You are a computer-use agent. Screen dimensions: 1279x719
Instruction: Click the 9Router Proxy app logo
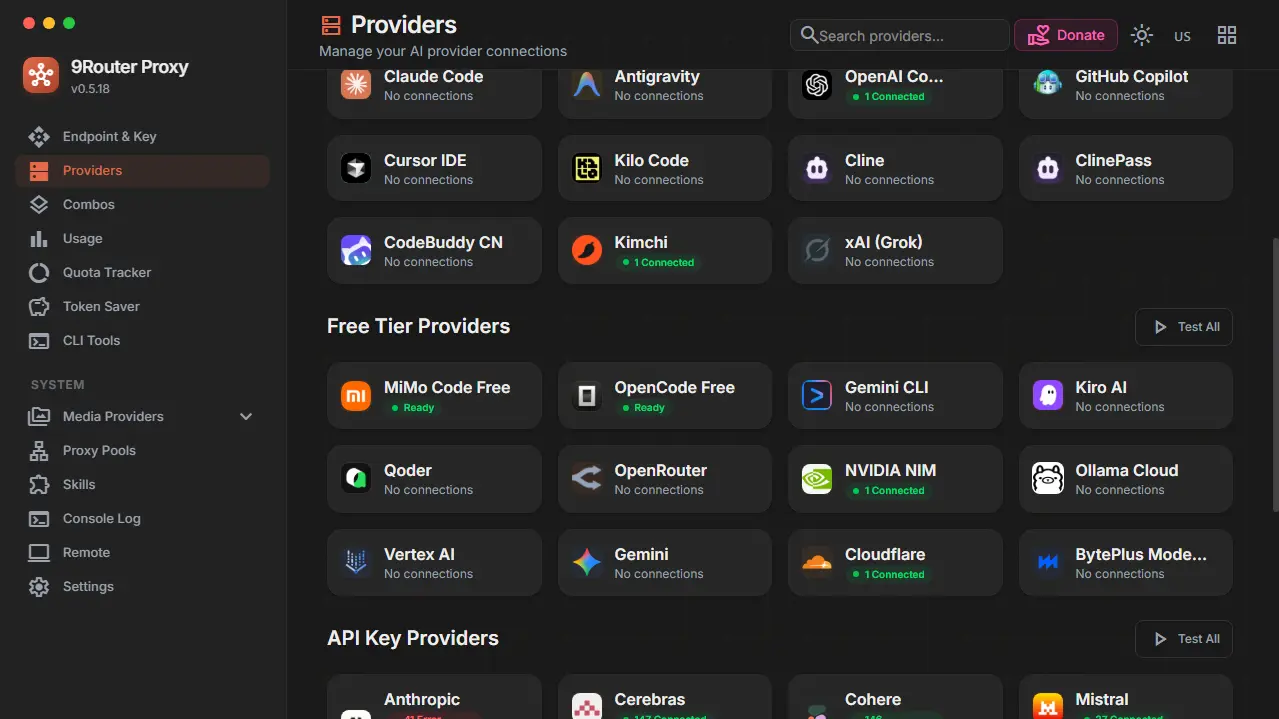click(41, 76)
